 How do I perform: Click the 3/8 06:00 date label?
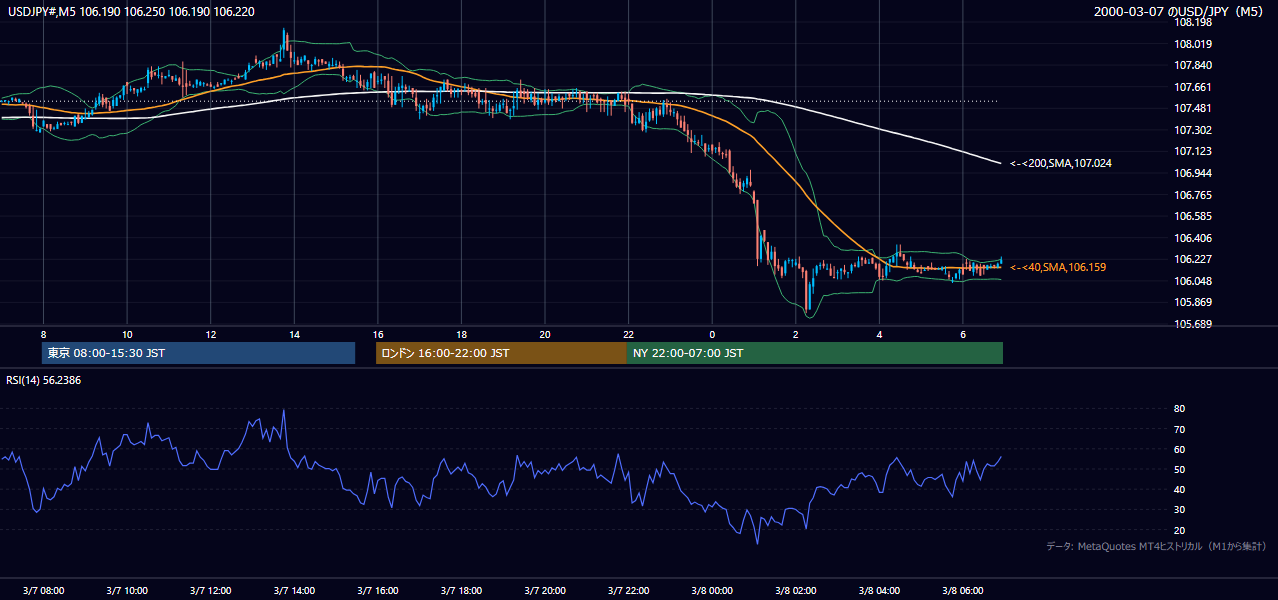962,591
